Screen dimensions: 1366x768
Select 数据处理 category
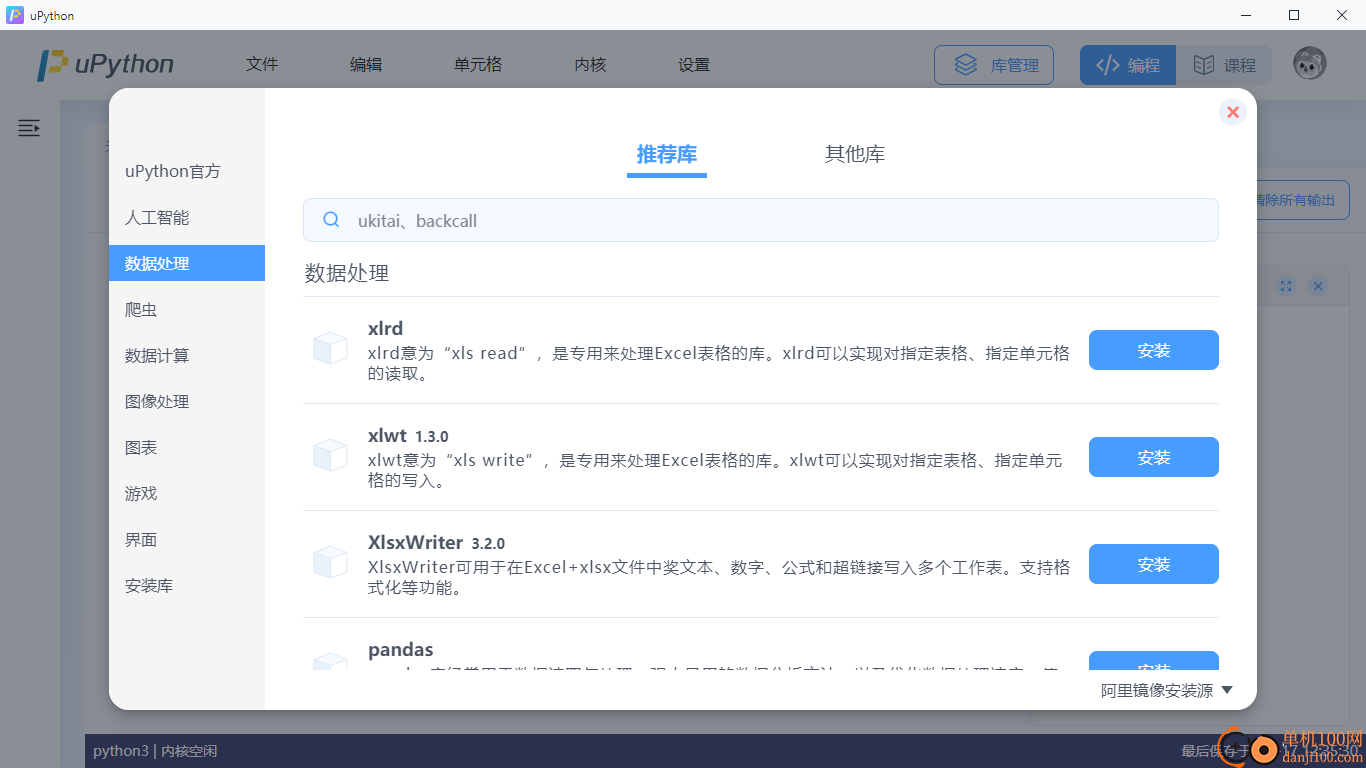(187, 263)
